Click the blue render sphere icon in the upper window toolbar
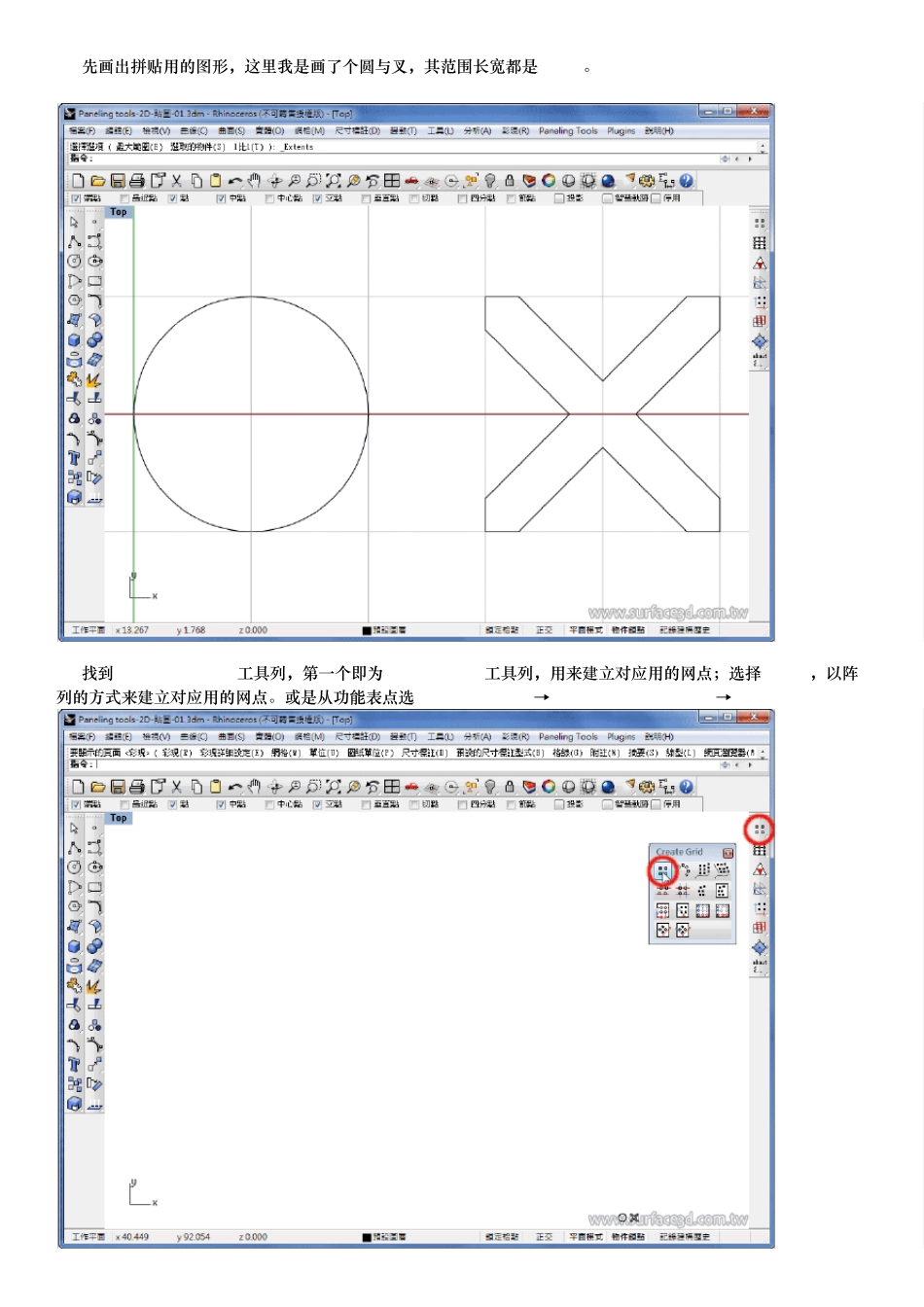This screenshot has height=1307, width=924. pos(608,181)
